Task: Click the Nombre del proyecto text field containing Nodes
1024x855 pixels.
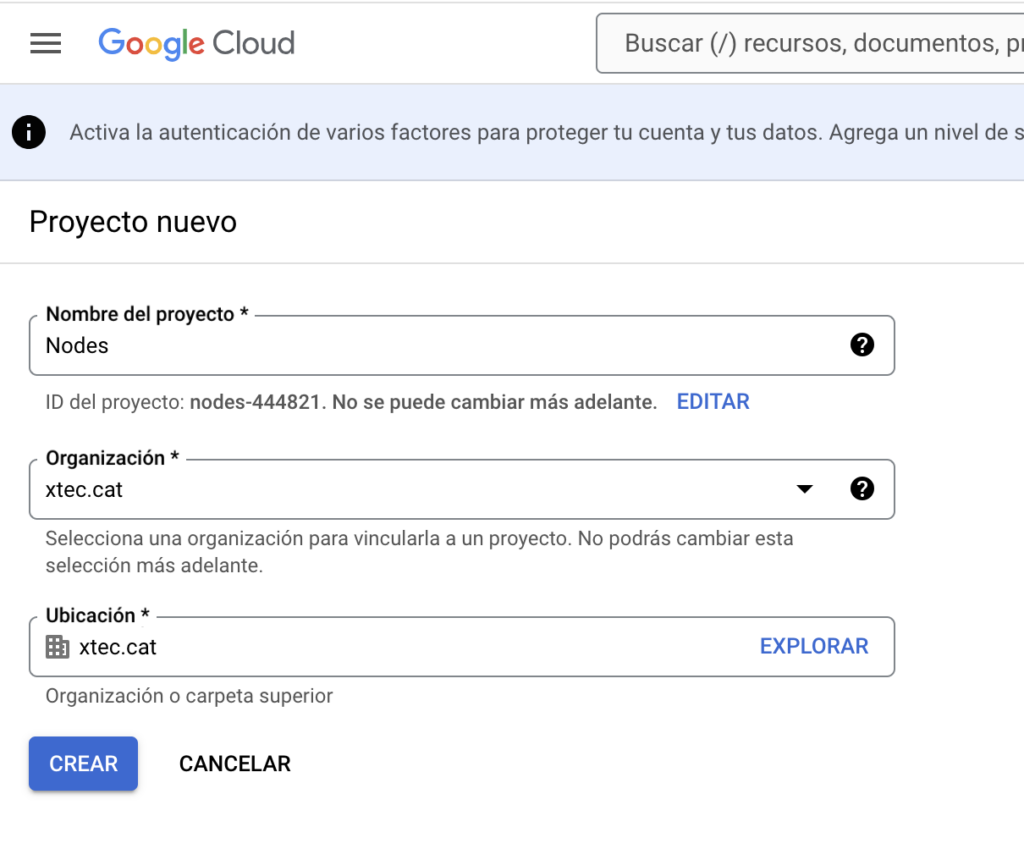Action: (440, 346)
